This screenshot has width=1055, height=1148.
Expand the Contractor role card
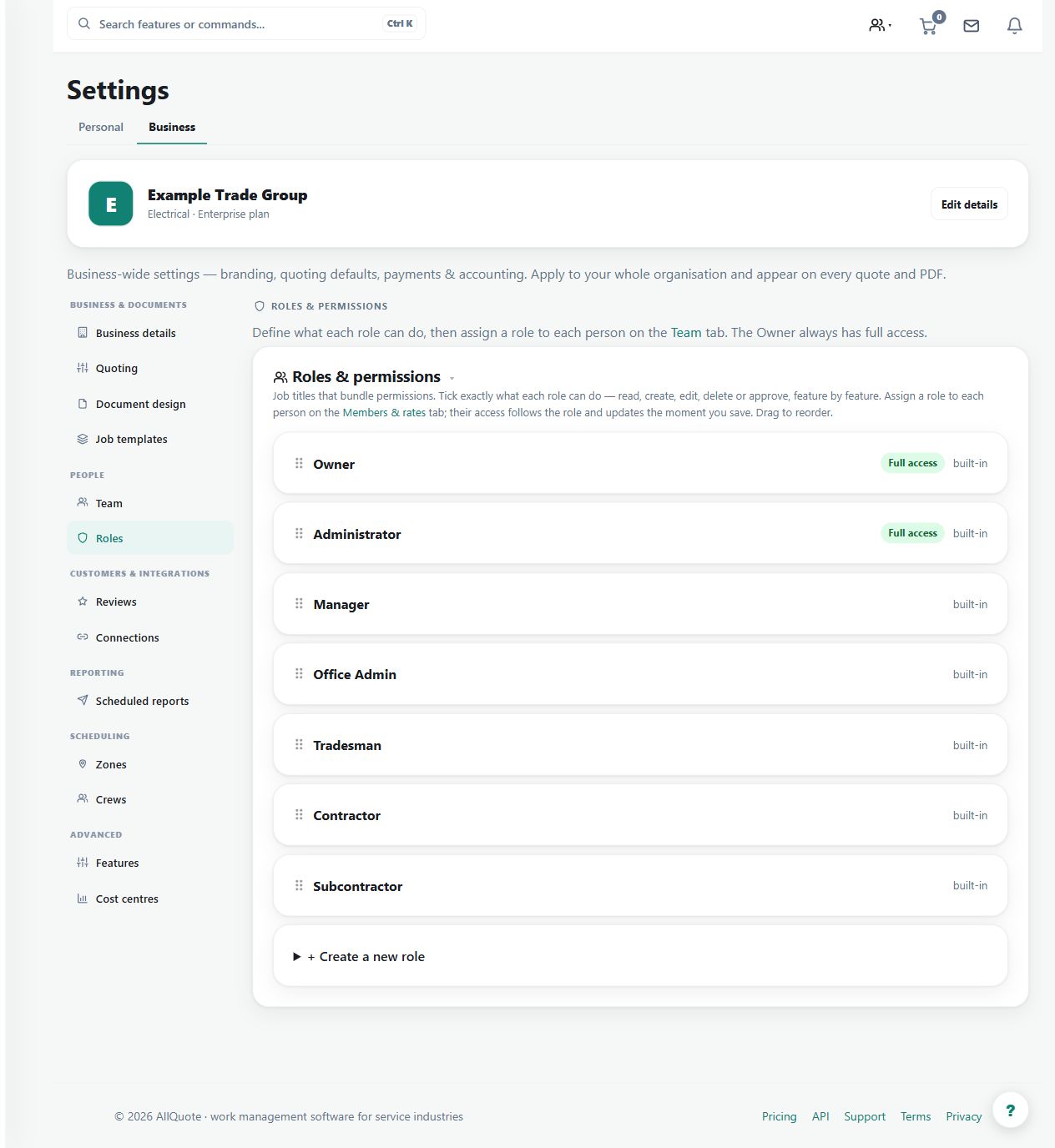640,815
